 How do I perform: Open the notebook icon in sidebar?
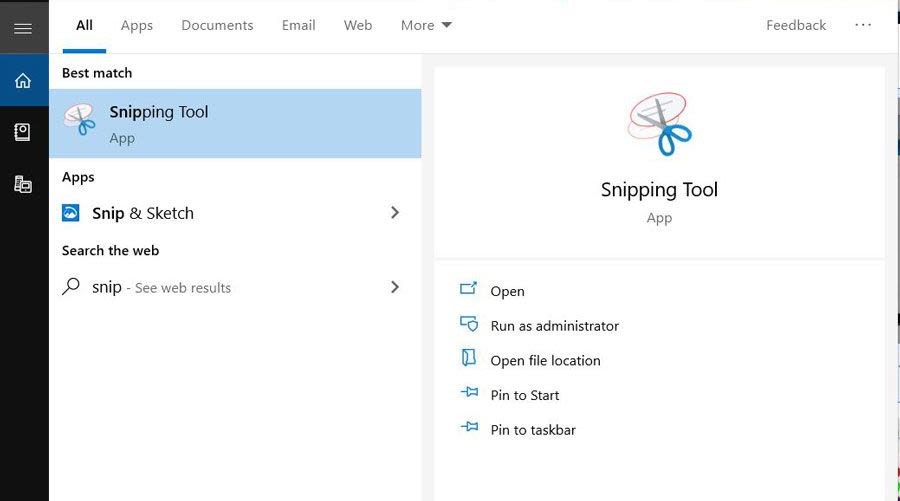point(23,132)
